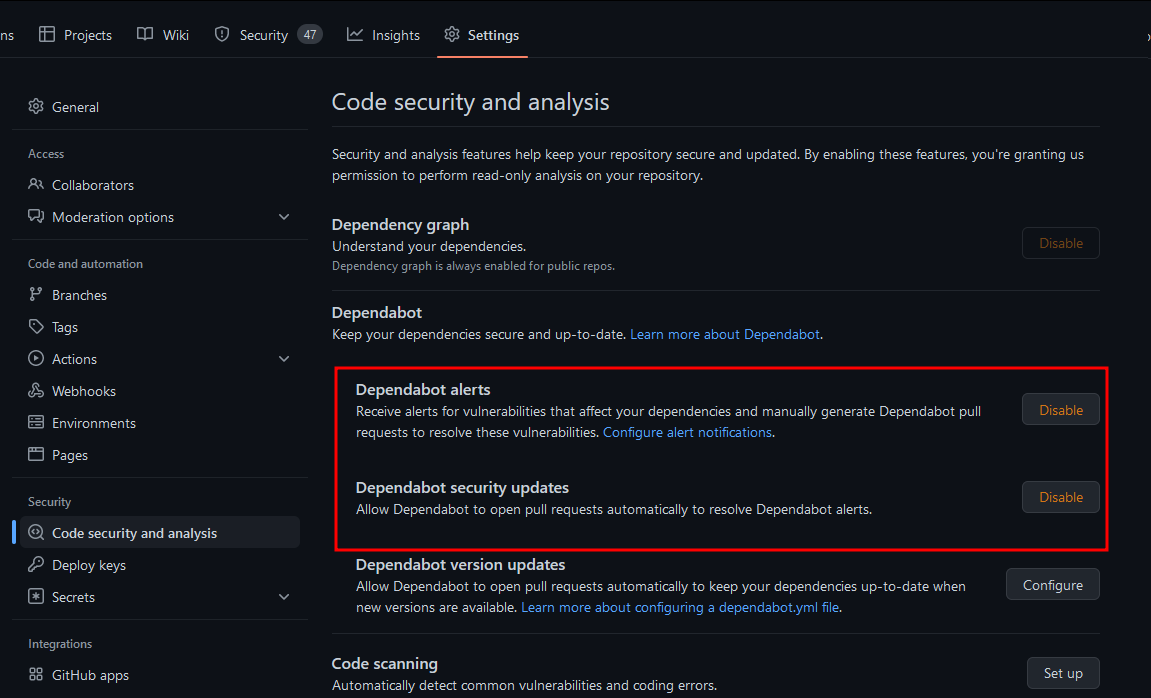The width and height of the screenshot is (1151, 698).
Task: Click the Tags label icon
Action: click(x=36, y=327)
